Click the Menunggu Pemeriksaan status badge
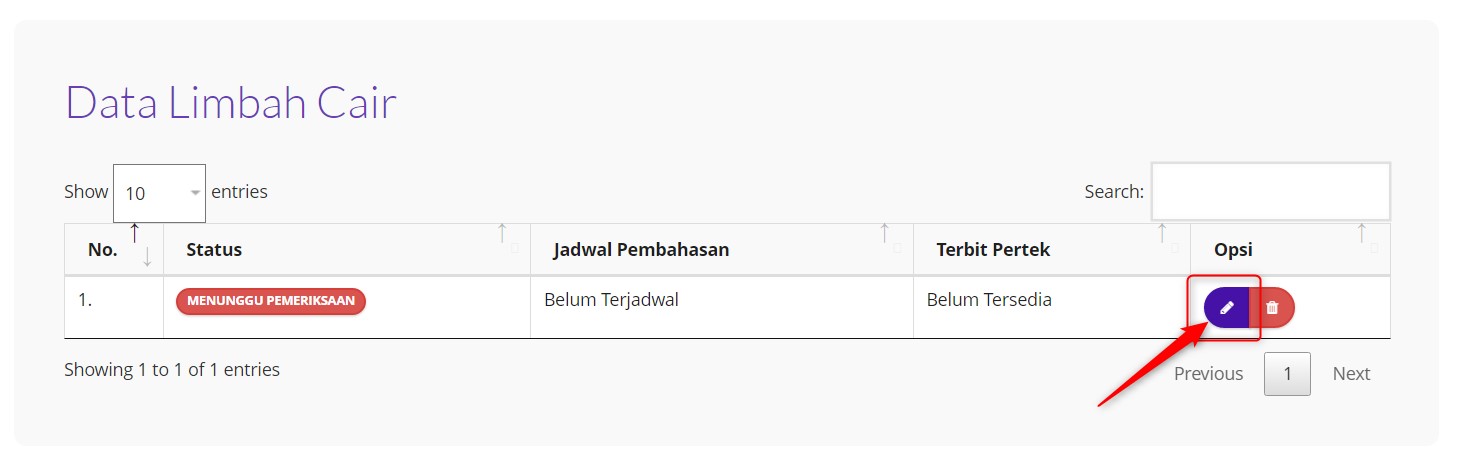 point(271,301)
